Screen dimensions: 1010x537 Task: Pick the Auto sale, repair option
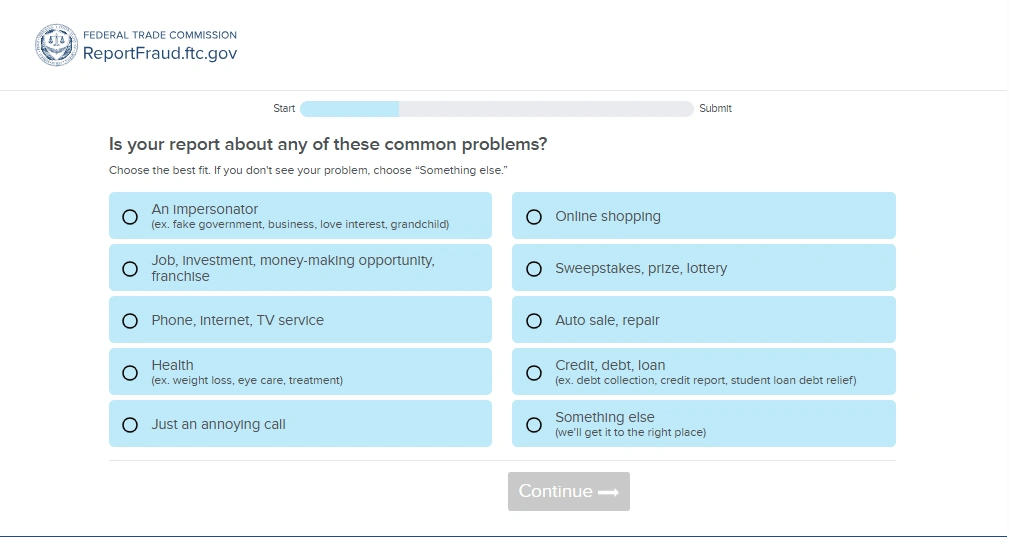[534, 321]
